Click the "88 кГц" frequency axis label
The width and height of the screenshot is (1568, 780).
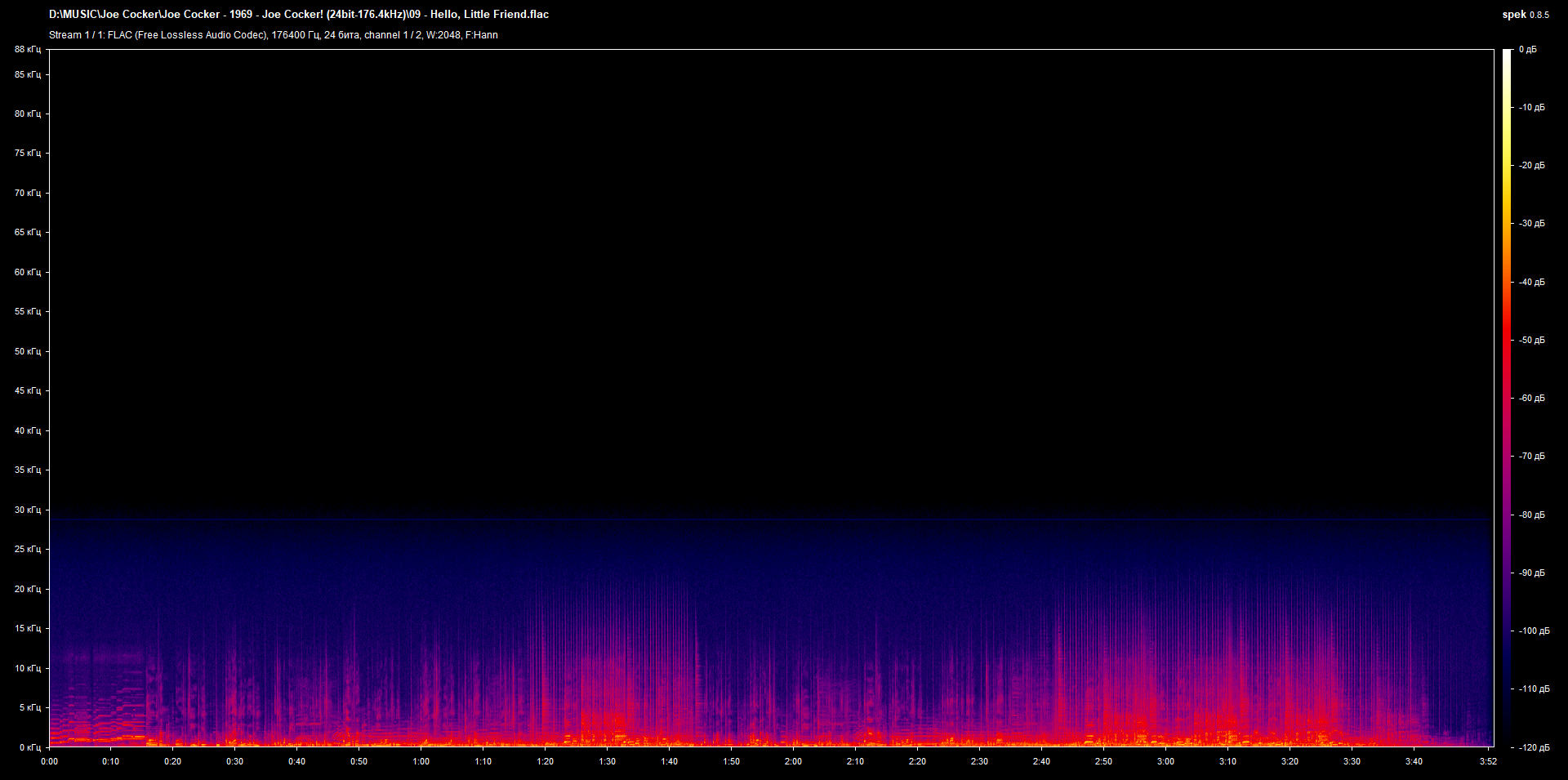click(x=28, y=49)
